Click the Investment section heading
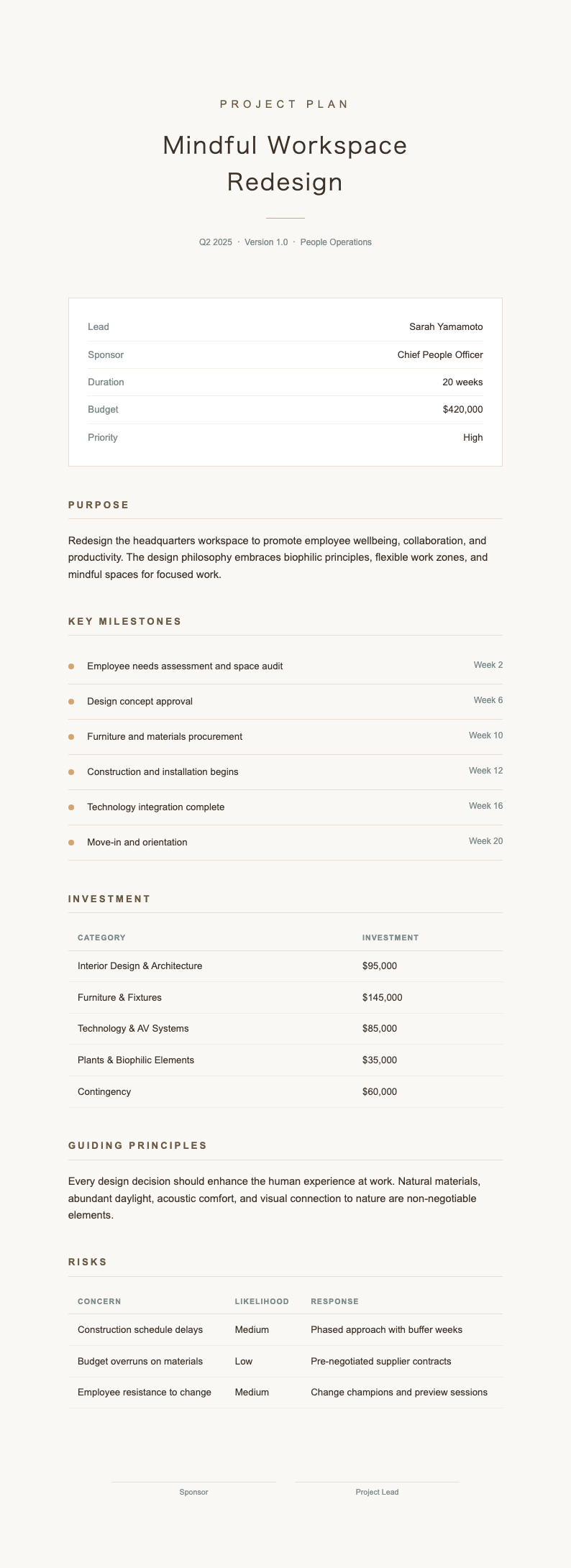The image size is (571, 1568). 109,899
